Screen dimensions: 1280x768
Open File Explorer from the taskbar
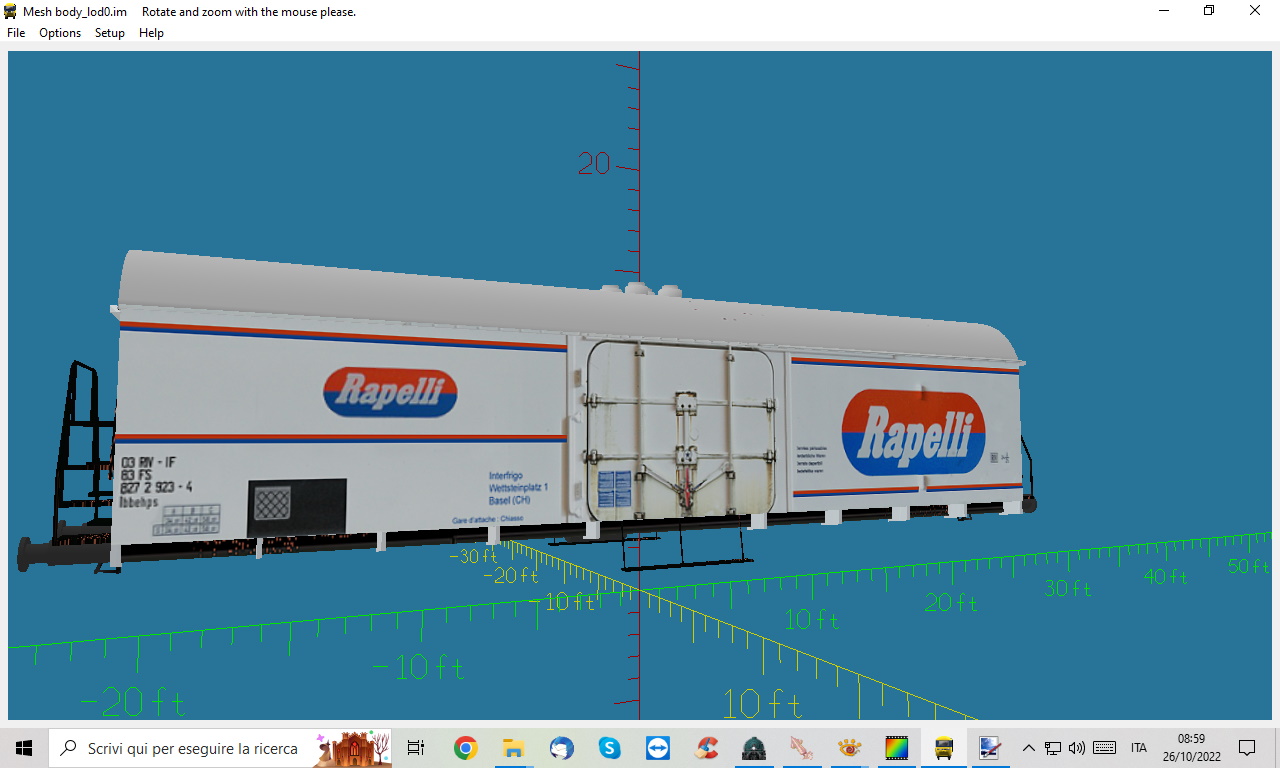coord(513,747)
